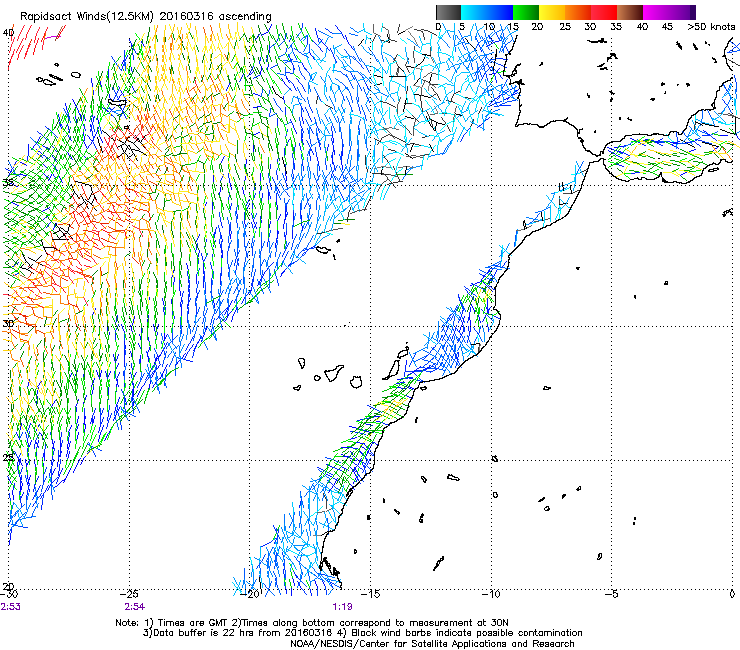Click the "10" legend scale label
This screenshot has width=740, height=650.
(489, 26)
